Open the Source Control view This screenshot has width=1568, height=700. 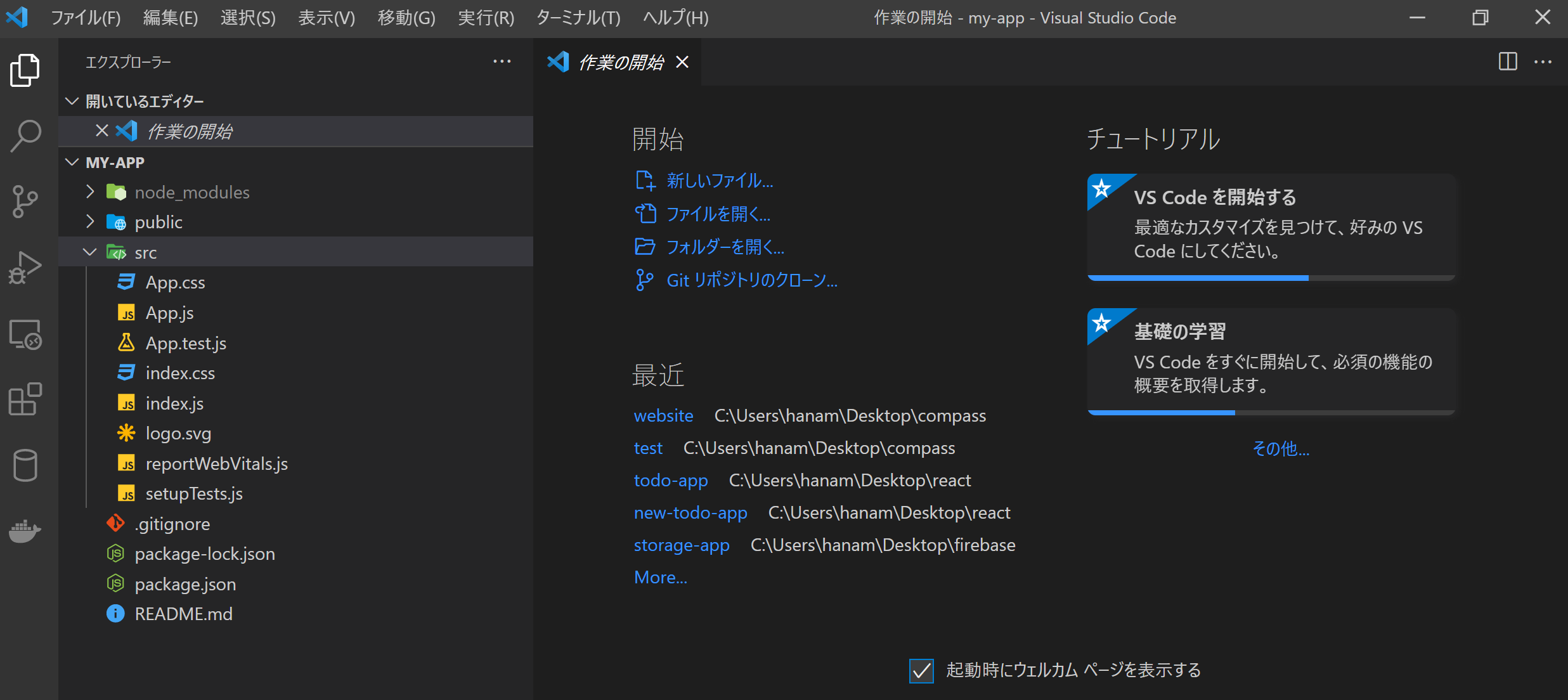pos(25,202)
